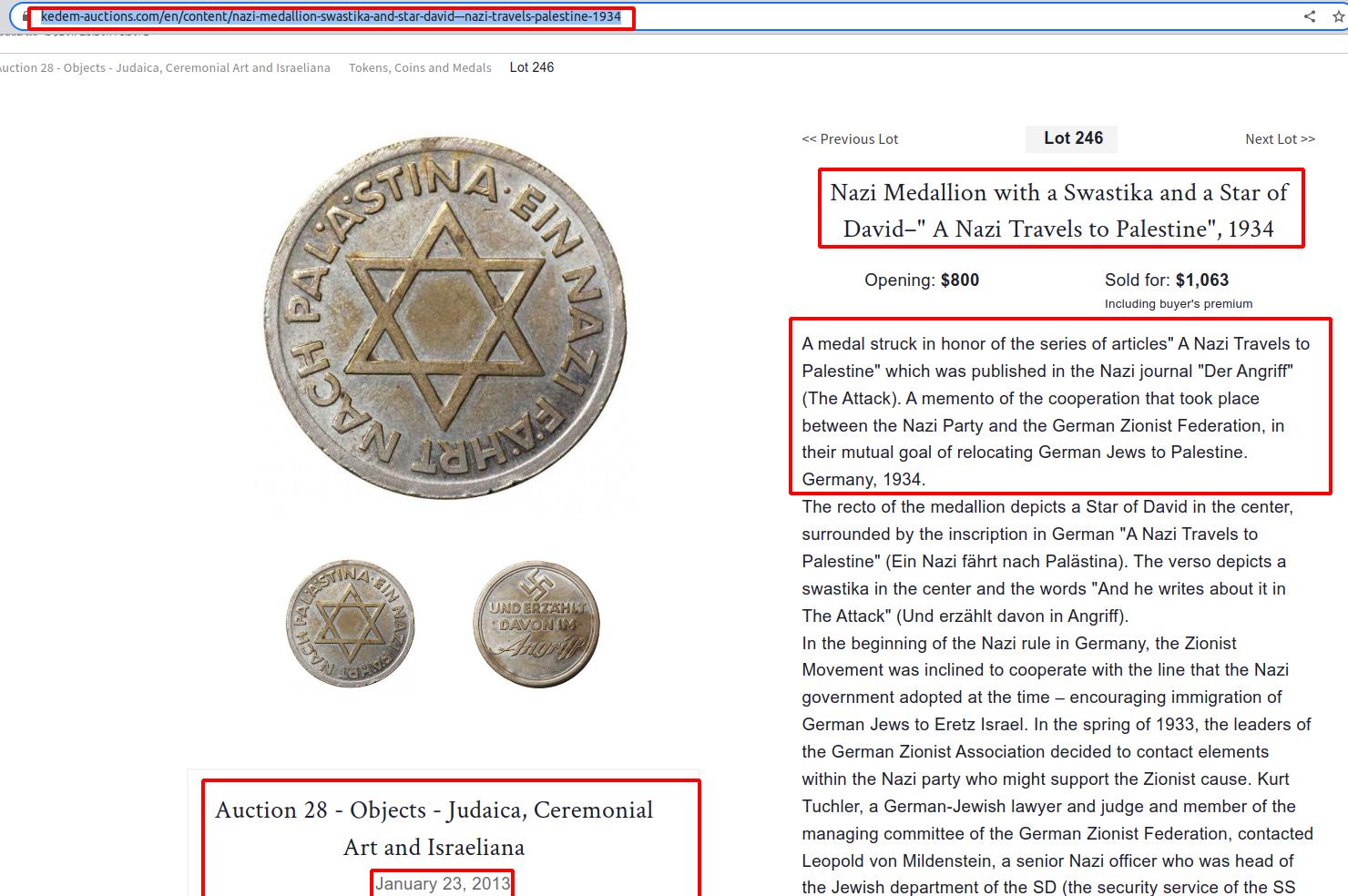
Task: Open the large Star of David medallion image
Action: point(445,319)
